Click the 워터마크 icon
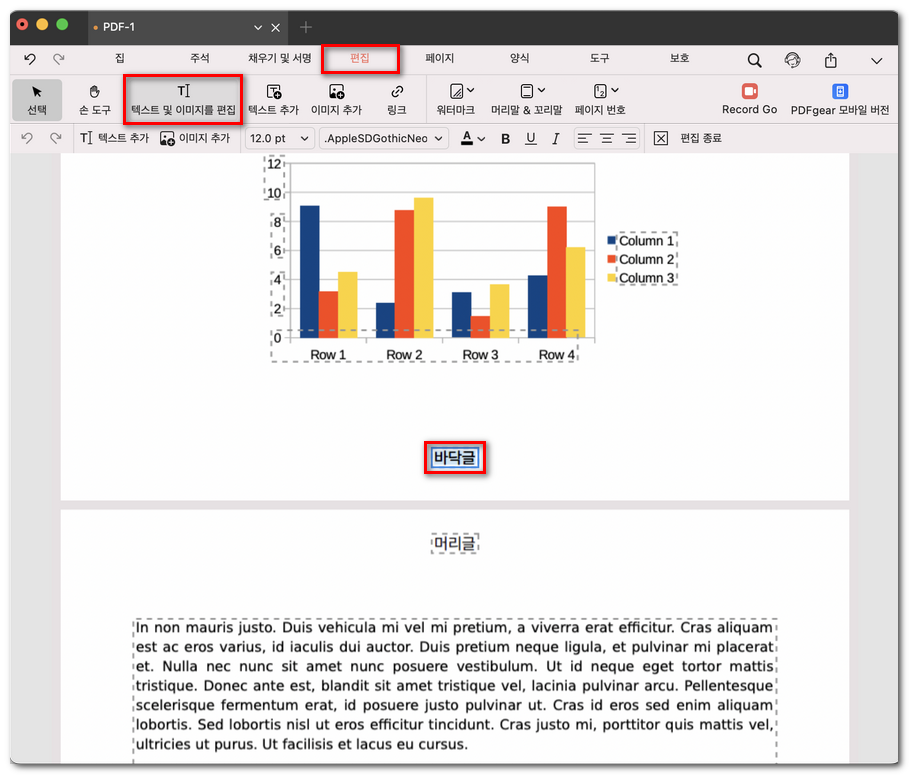The image size is (909, 775). [x=456, y=92]
